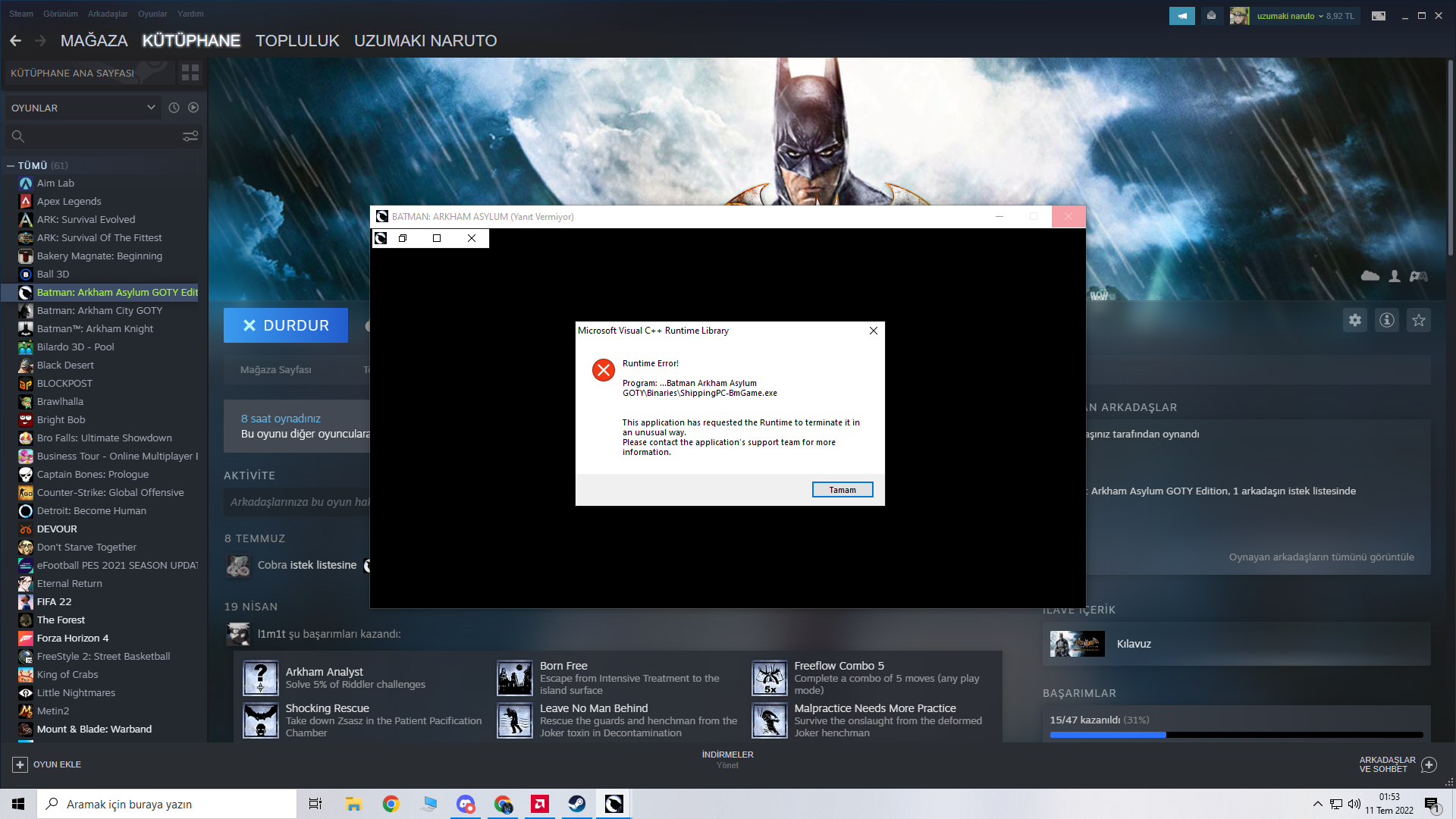Viewport: 1456px width, 819px height.
Task: Click the library grid view icon
Action: (190, 73)
